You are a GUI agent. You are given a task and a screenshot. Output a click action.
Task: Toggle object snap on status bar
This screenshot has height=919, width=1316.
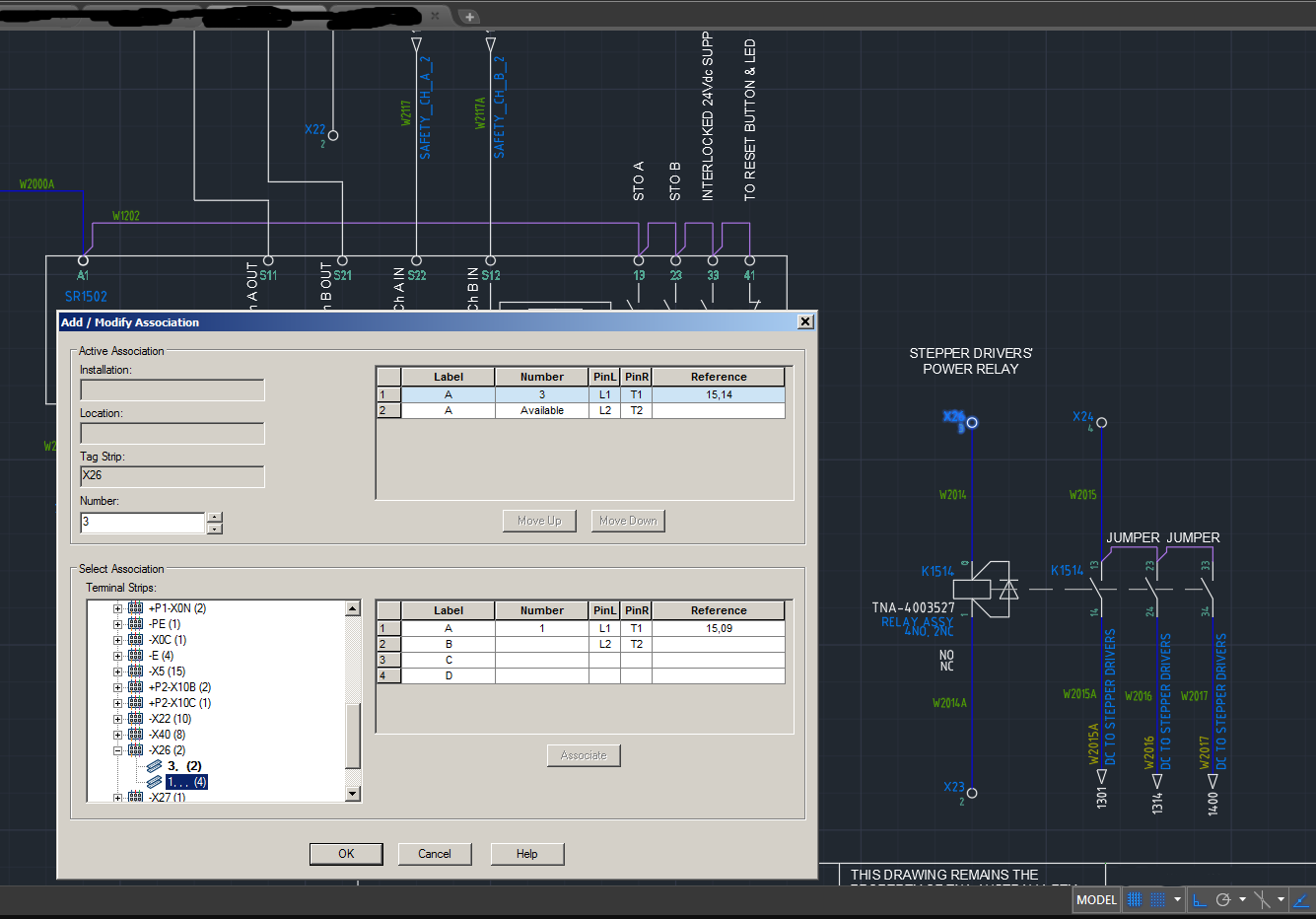pyautogui.click(x=1261, y=899)
